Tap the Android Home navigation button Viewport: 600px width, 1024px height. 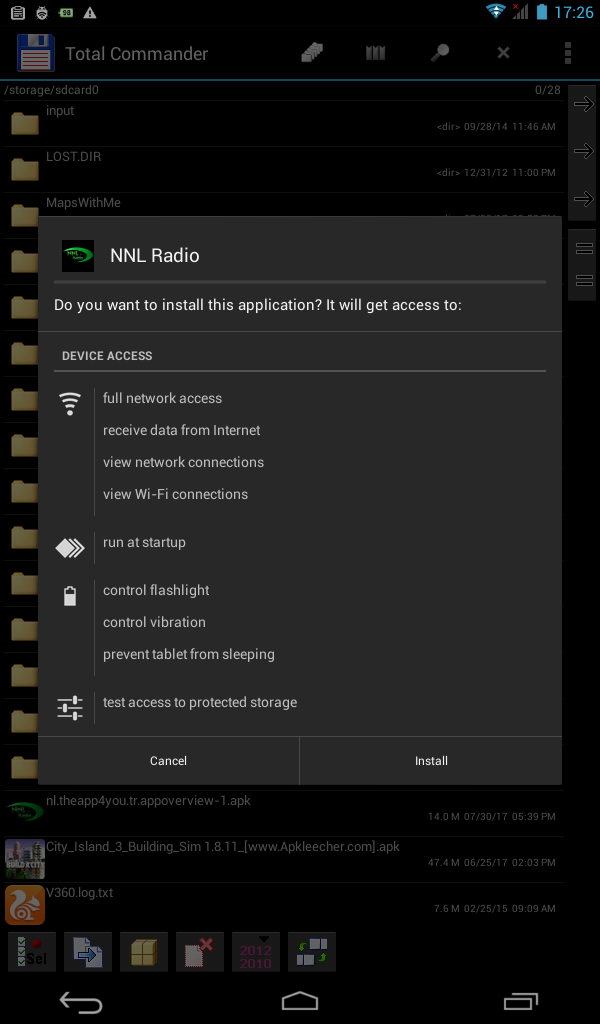(x=300, y=1000)
